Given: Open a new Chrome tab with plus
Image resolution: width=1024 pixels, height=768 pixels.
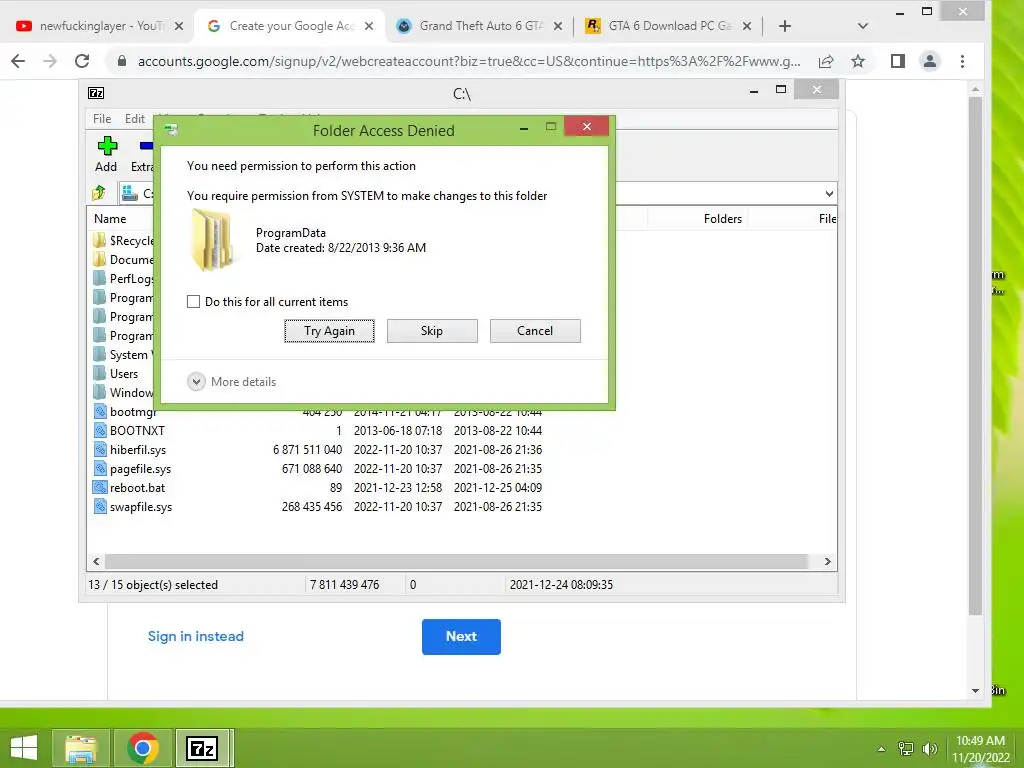Looking at the screenshot, I should click(785, 26).
